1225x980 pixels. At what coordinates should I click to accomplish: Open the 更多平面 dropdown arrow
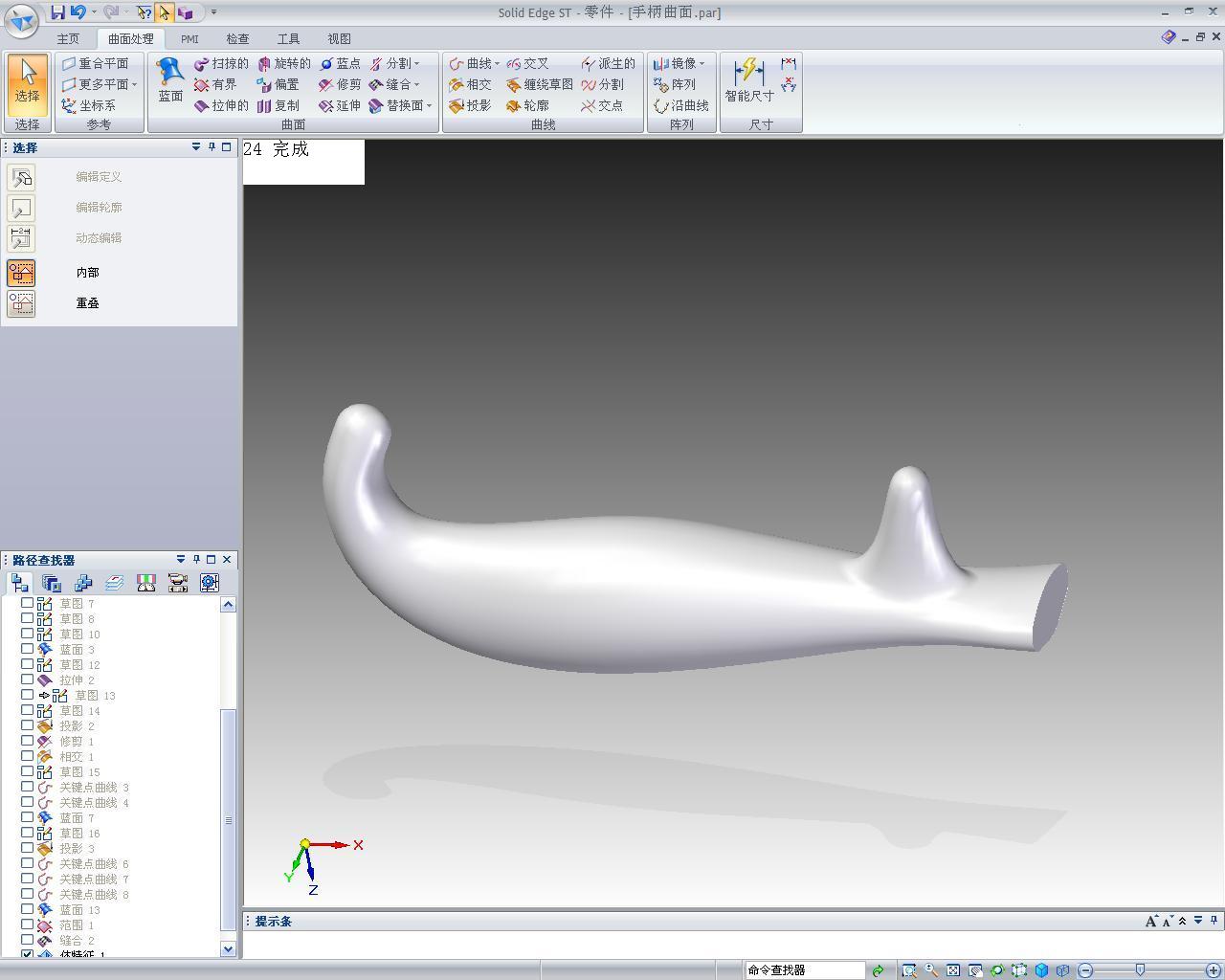(134, 84)
